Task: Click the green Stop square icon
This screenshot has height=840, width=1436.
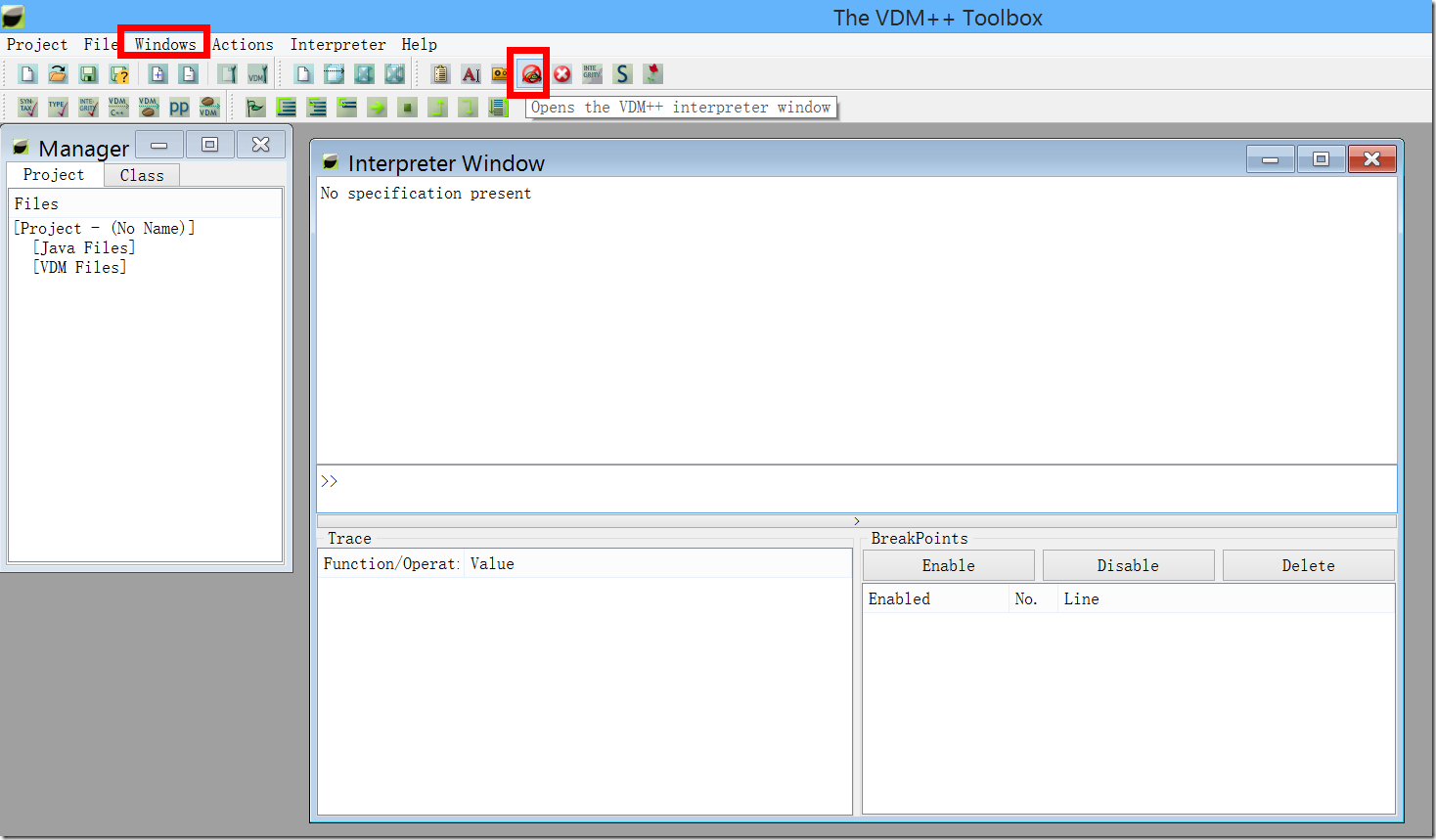Action: pyautogui.click(x=408, y=107)
